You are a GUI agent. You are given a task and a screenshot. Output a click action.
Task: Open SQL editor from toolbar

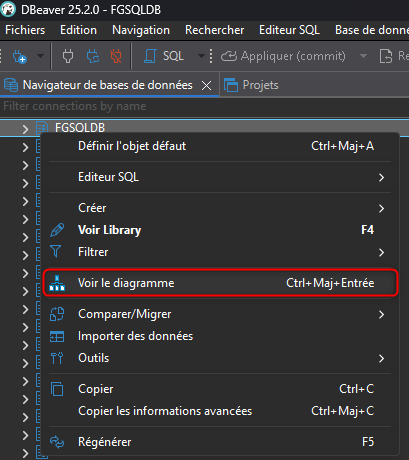(x=164, y=56)
